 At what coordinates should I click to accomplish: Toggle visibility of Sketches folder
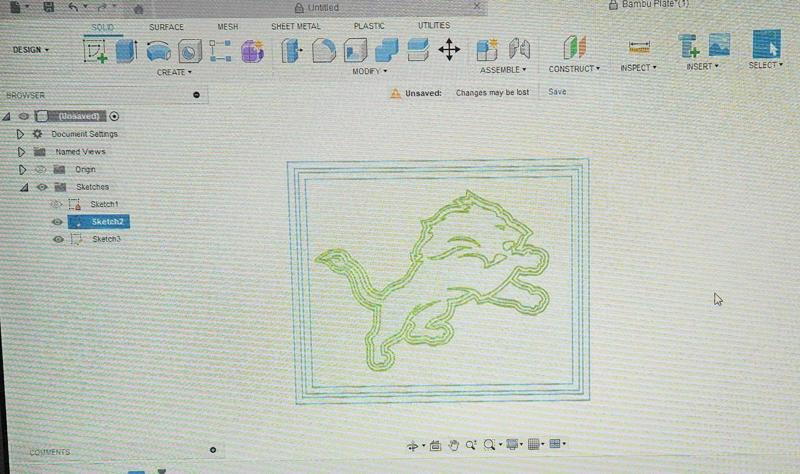point(42,187)
